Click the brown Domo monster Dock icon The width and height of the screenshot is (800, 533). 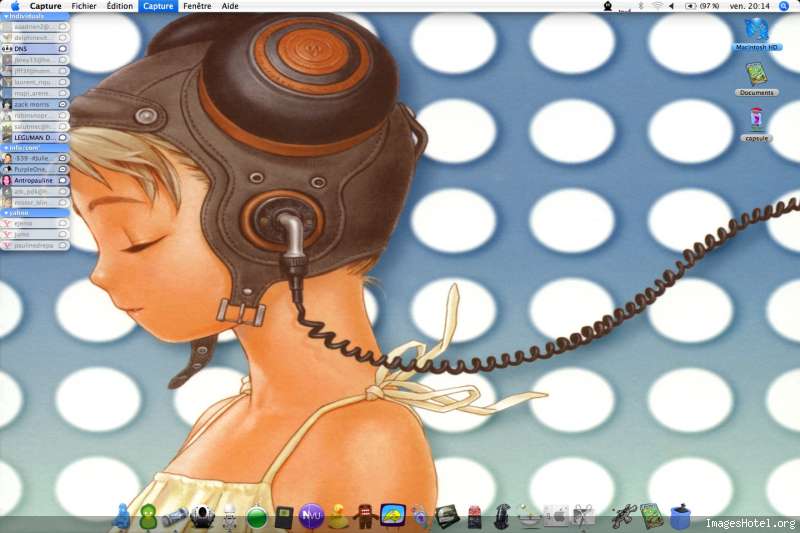click(366, 516)
